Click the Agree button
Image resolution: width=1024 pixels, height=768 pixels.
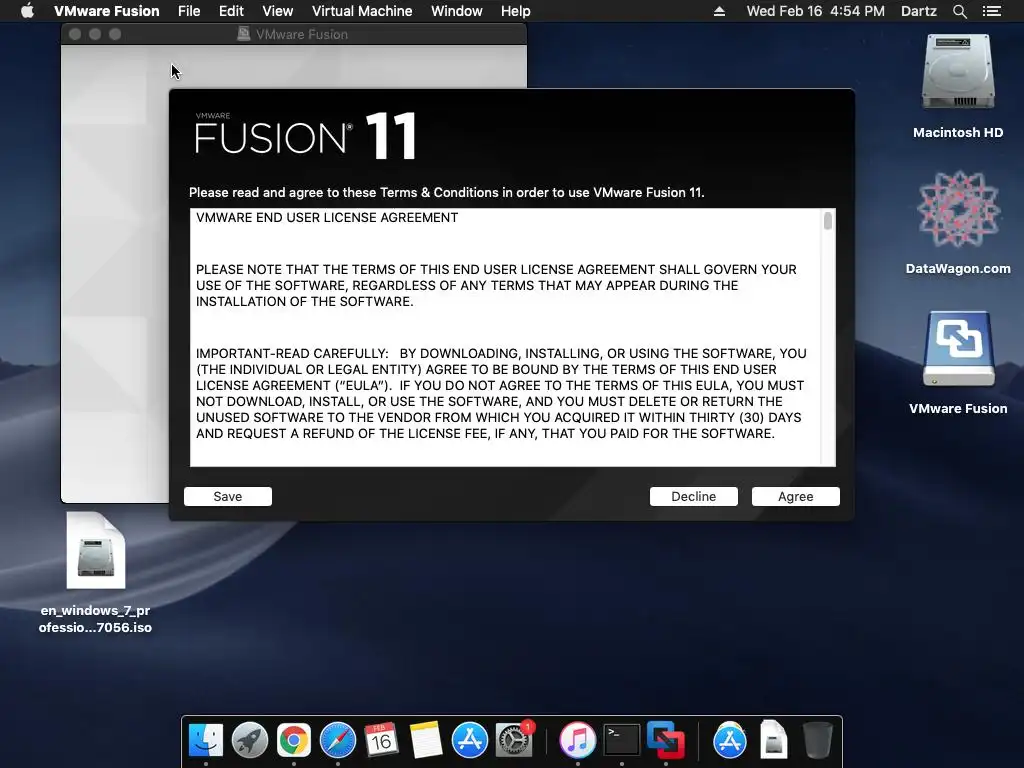click(795, 496)
